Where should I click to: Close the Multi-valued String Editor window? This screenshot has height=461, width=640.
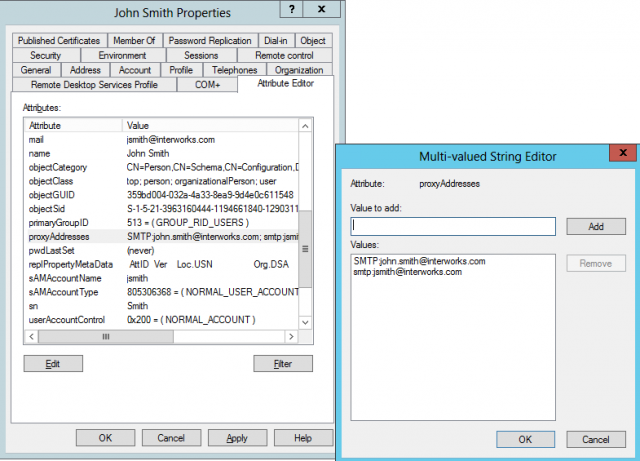(620, 157)
